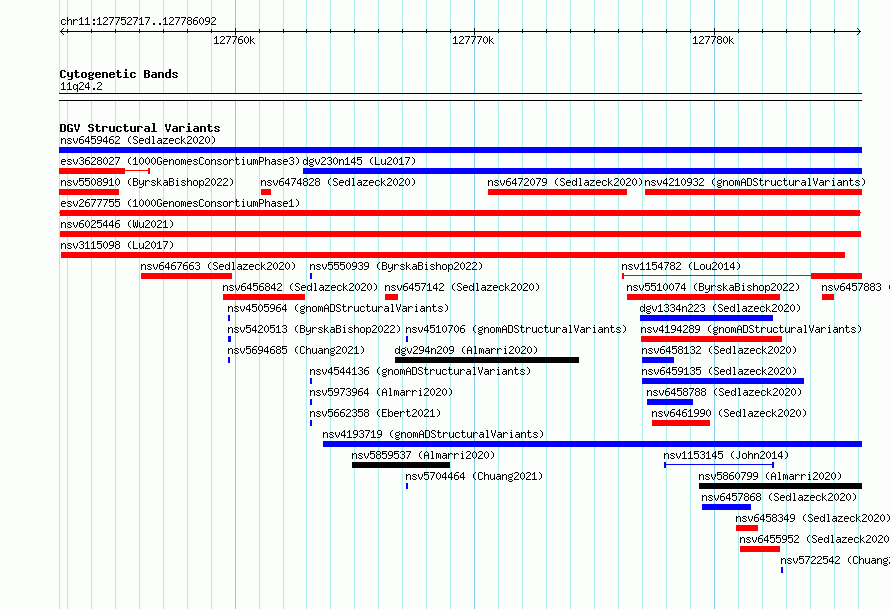Open nsv4210932 (gnomADStructuralVariants) entry

coord(755,182)
